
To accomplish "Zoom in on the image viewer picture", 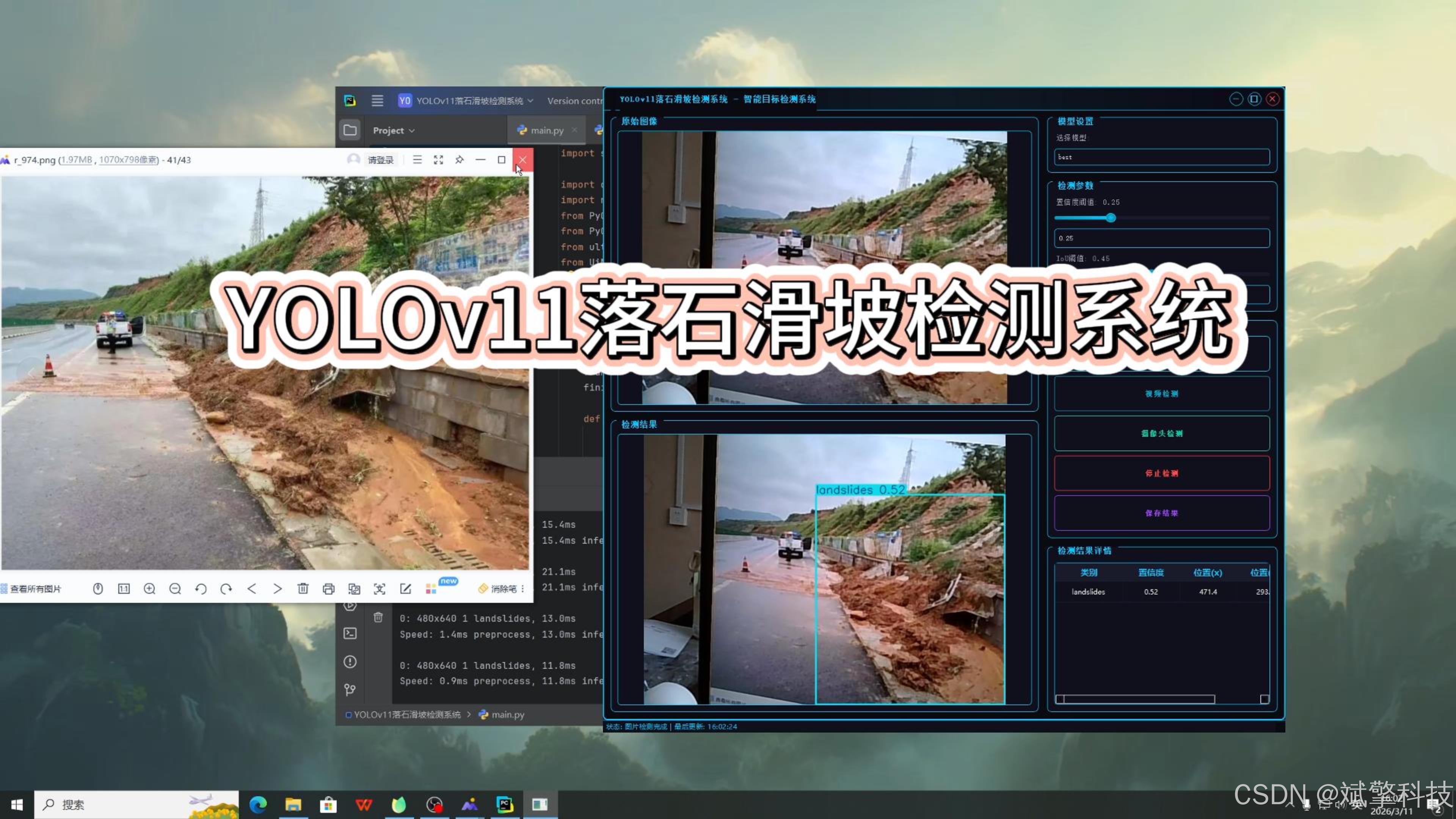I will coord(149,589).
